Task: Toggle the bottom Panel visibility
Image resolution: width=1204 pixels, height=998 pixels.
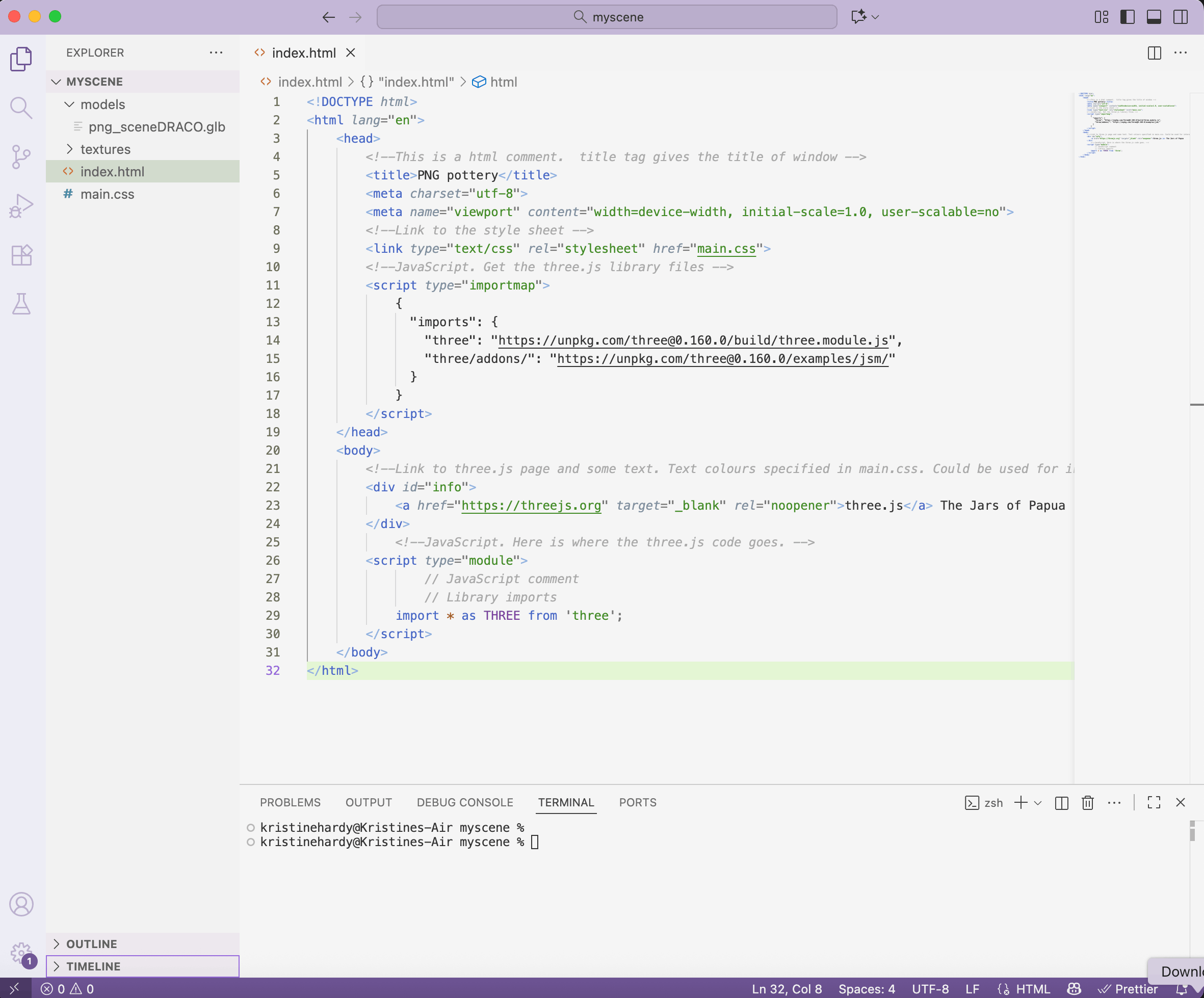Action: point(1154,17)
